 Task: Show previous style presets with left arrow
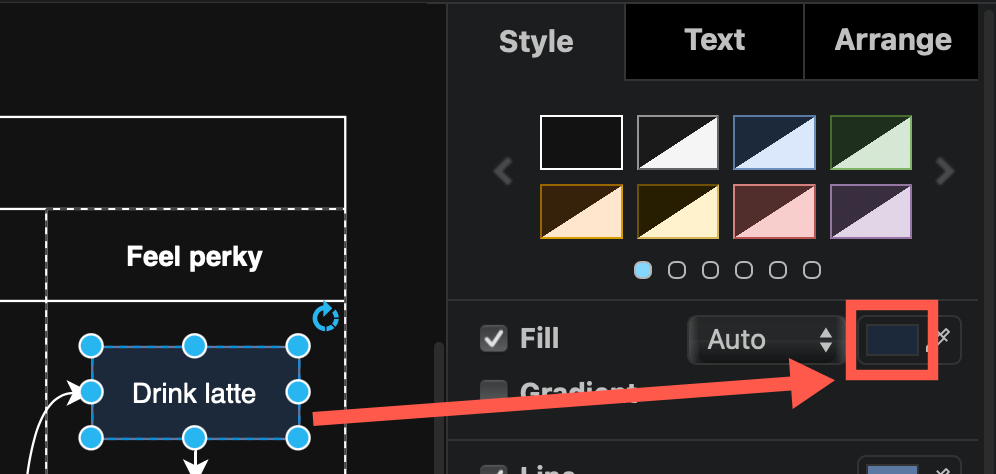tap(505, 172)
